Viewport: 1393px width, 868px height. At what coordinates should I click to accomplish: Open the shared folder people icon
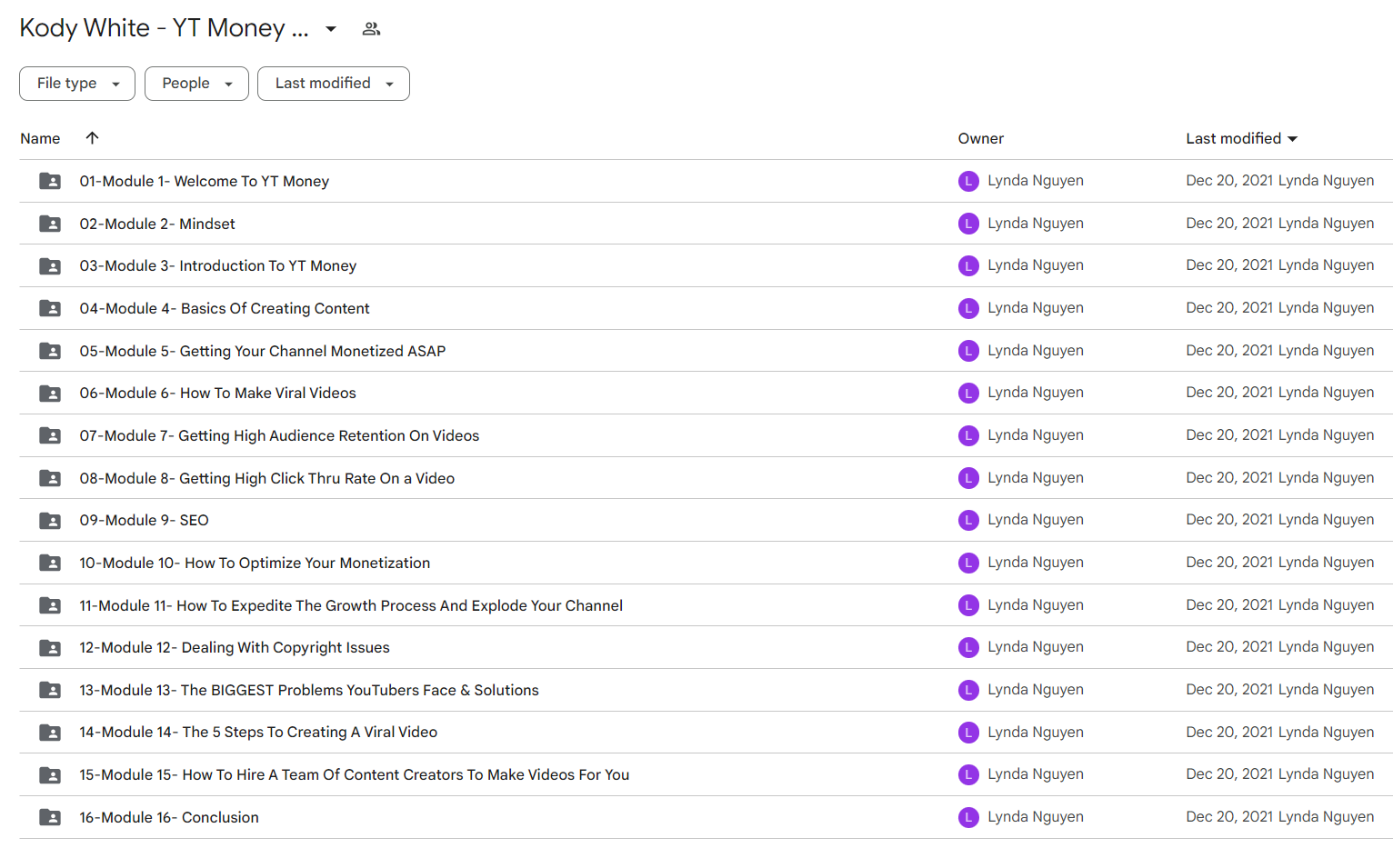click(371, 29)
